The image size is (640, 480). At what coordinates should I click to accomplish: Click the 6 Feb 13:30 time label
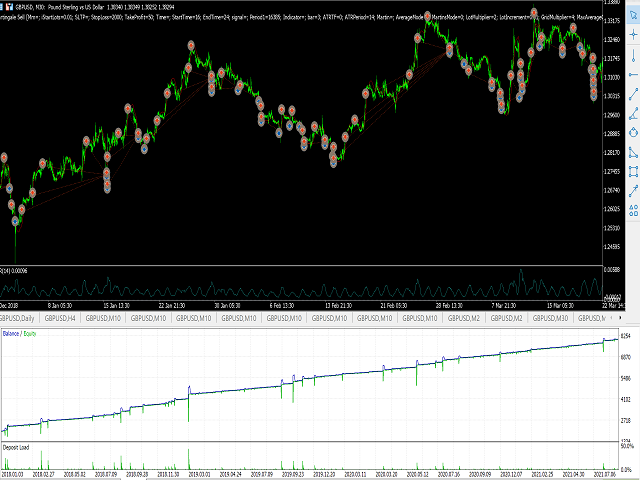[x=282, y=305]
